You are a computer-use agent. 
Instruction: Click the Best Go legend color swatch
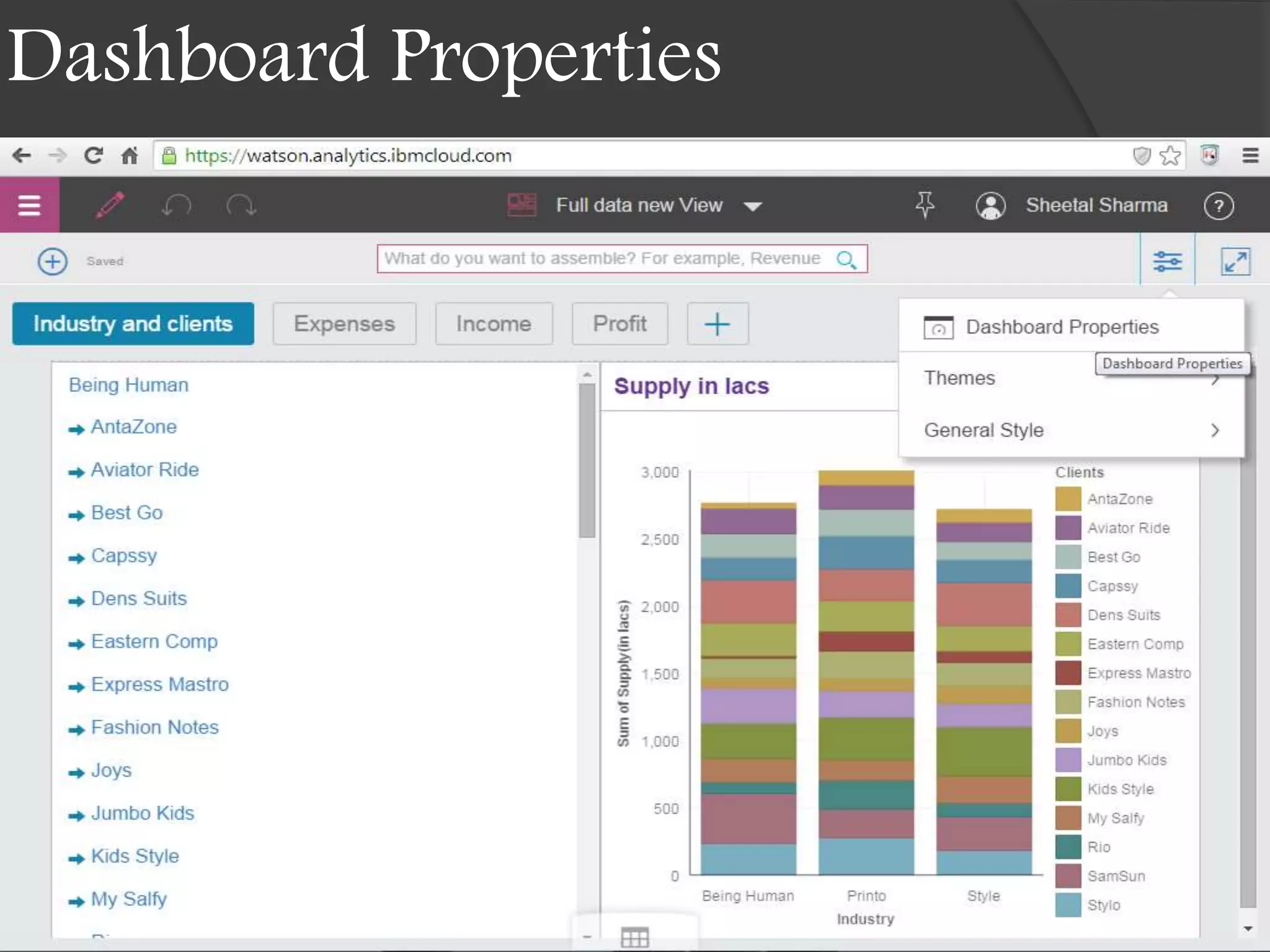(1068, 557)
